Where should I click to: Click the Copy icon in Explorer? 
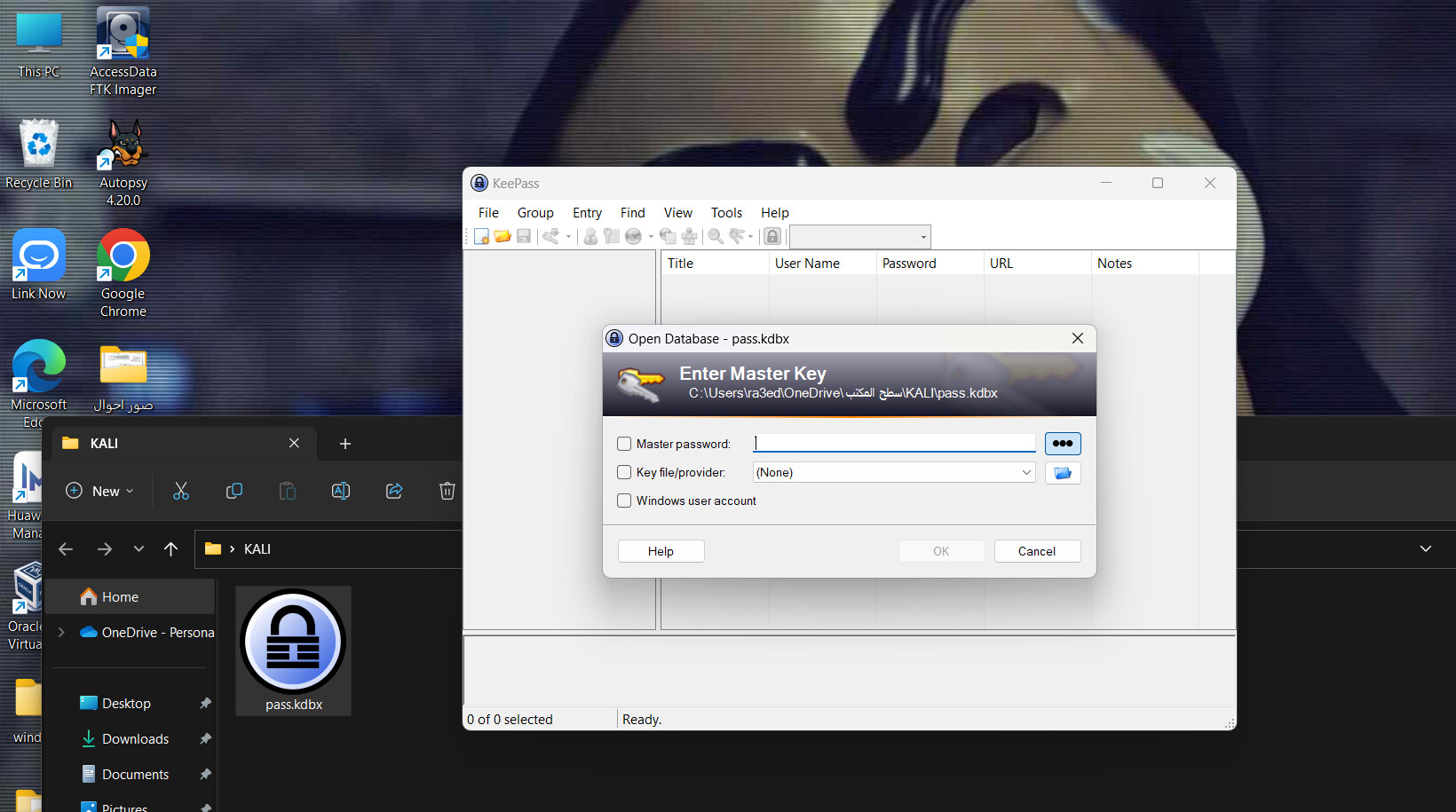(x=234, y=491)
